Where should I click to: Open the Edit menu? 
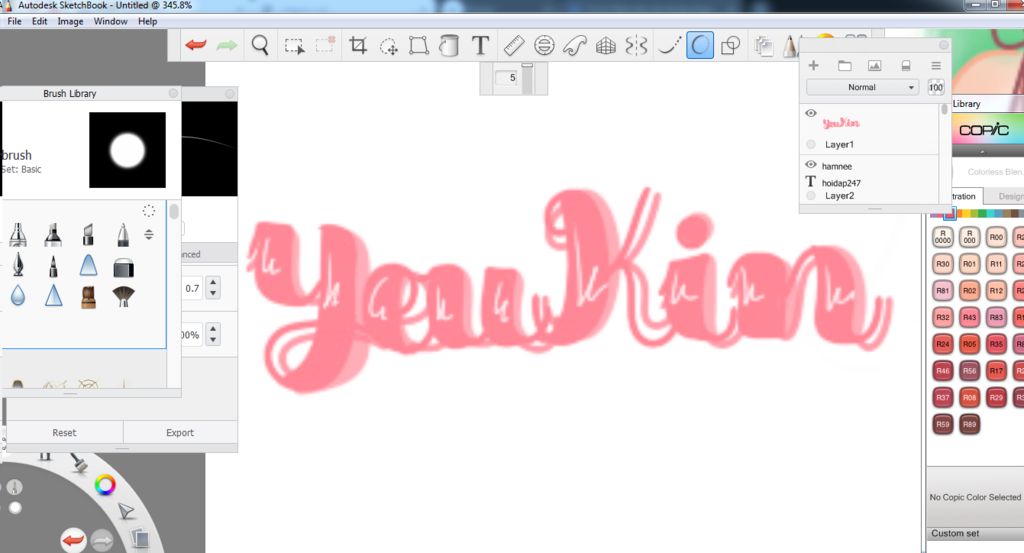click(40, 21)
